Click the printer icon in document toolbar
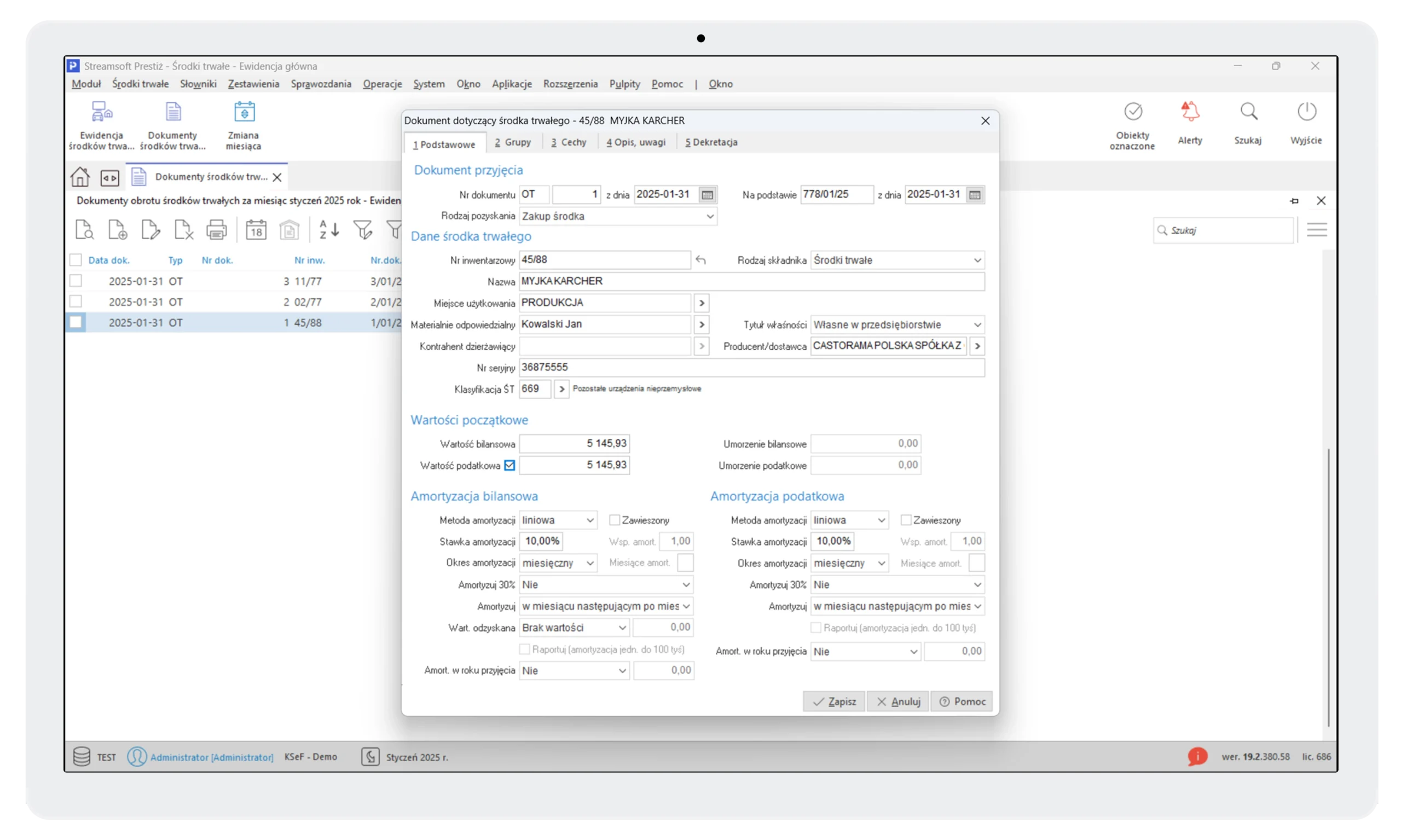 pyautogui.click(x=216, y=230)
